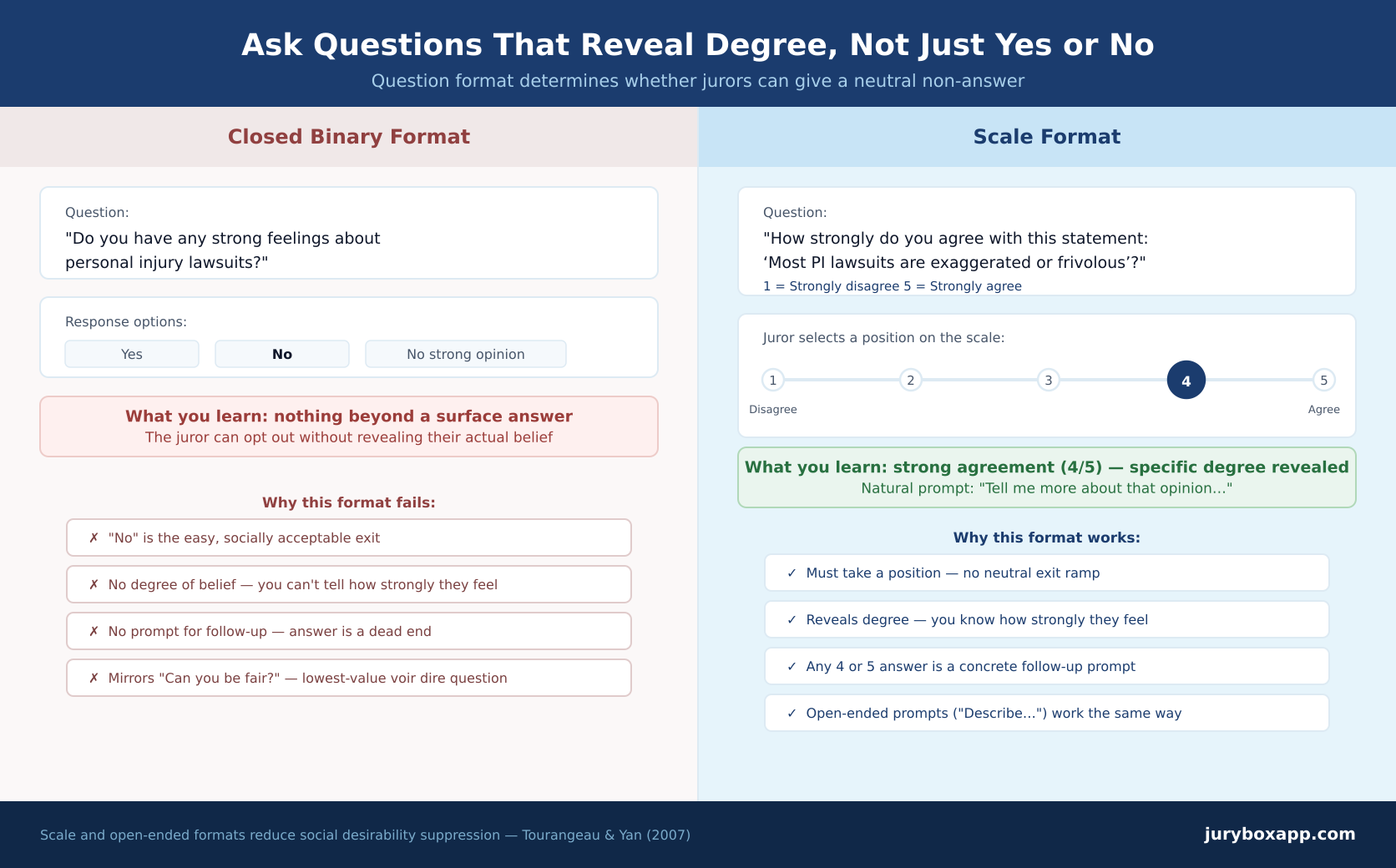Screen dimensions: 1396x868
Task: Click the checkmark beside 'Open-ended prompts'
Action: pos(792,713)
